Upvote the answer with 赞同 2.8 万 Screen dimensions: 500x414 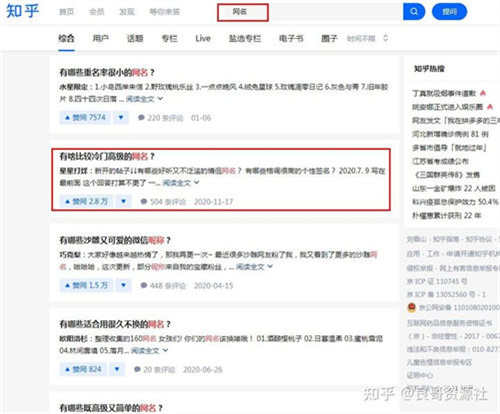pos(86,201)
